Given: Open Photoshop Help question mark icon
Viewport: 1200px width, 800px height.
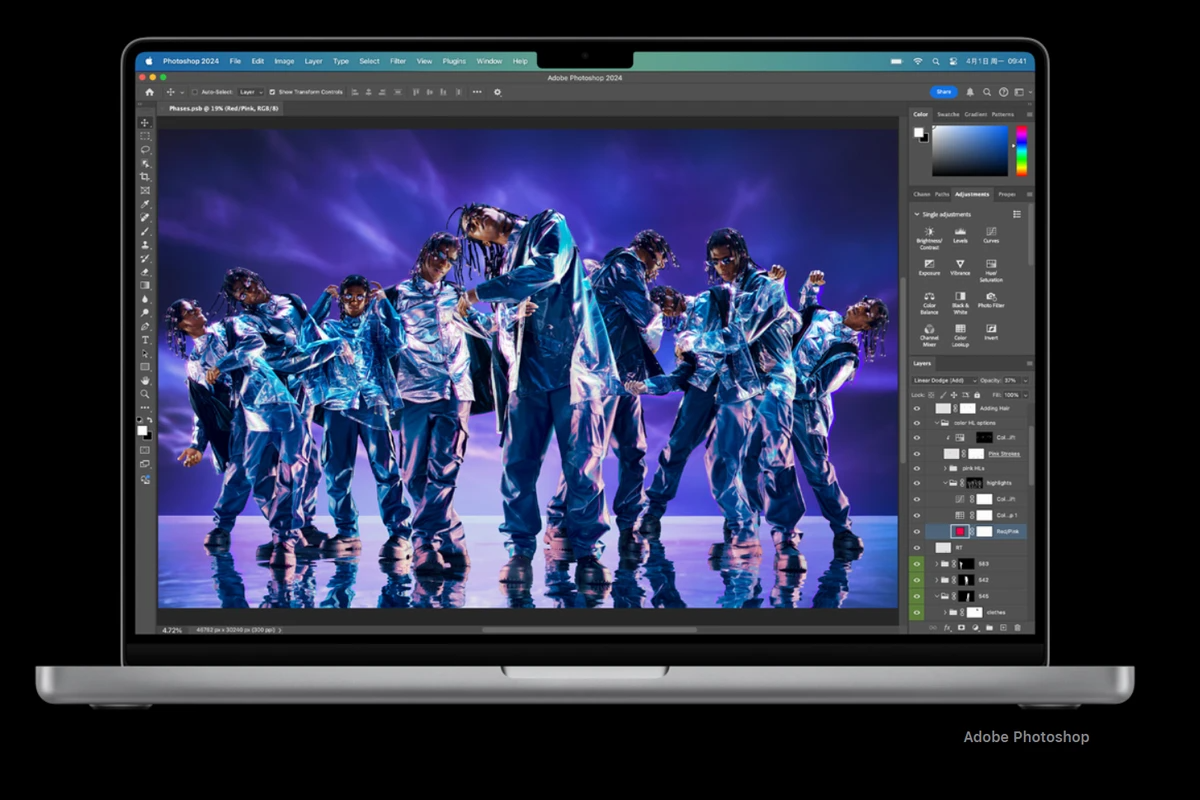Looking at the screenshot, I should point(1003,92).
